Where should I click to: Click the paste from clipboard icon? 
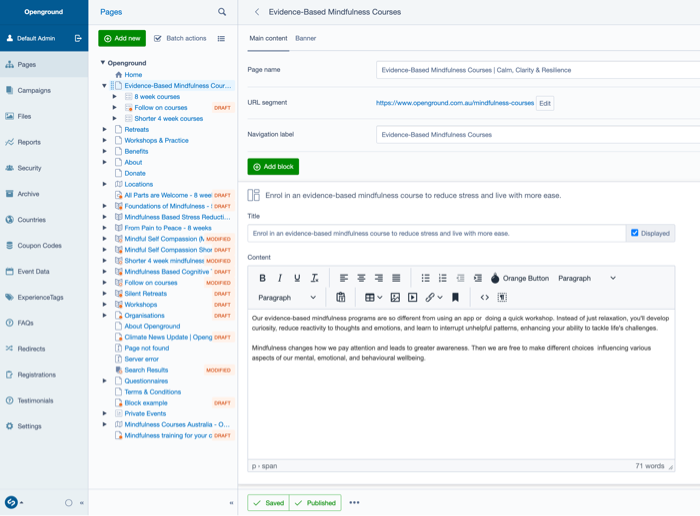point(341,297)
